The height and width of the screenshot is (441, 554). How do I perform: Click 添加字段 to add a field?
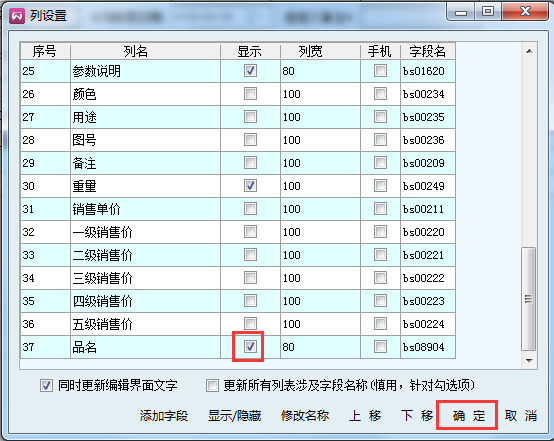pos(164,416)
